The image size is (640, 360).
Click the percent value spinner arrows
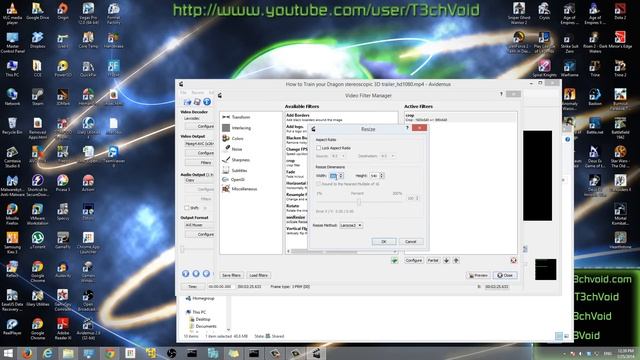(417, 198)
